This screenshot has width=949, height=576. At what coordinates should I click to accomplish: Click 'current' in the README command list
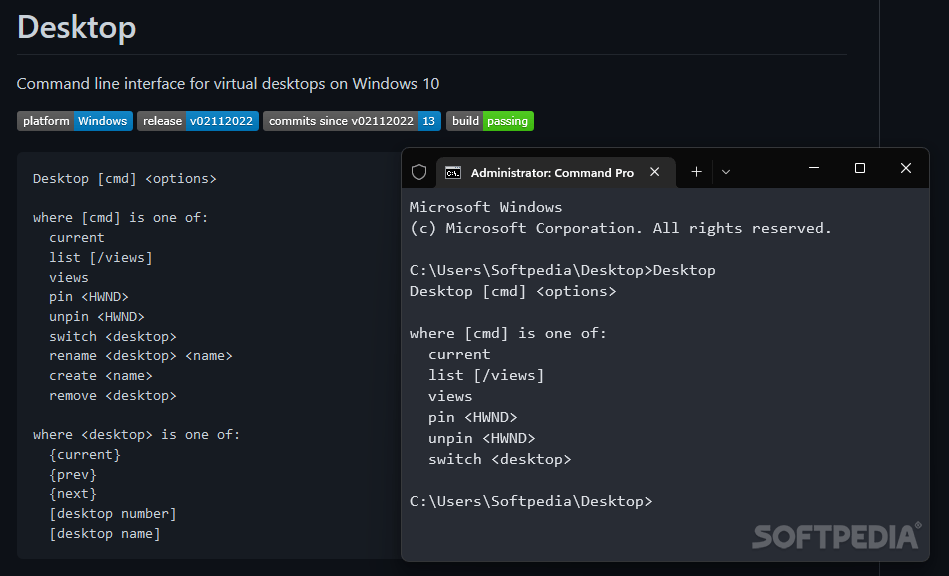(x=77, y=238)
